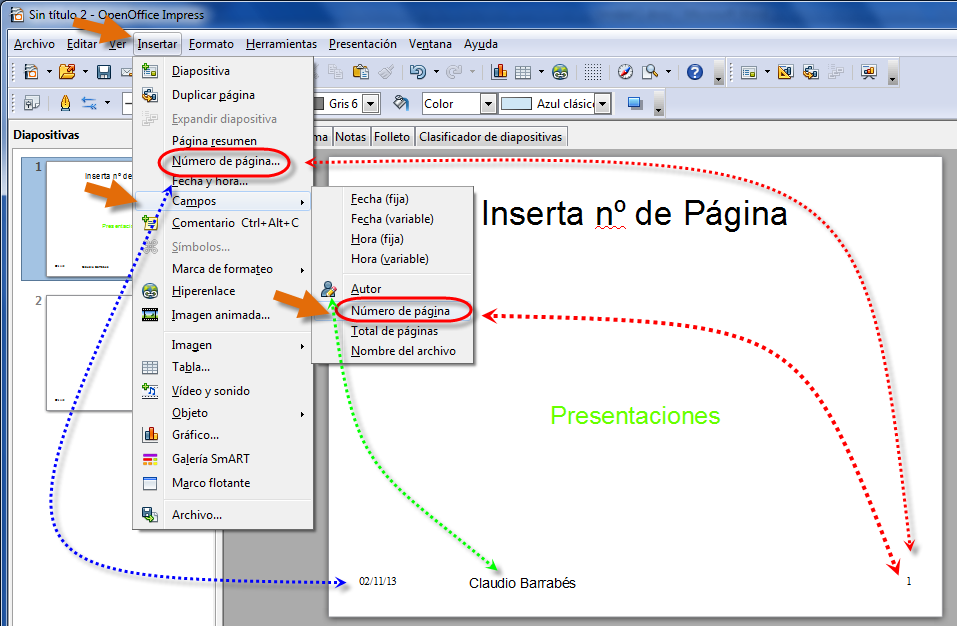Click the Save floppy disk icon
The image size is (957, 626).
[104, 72]
